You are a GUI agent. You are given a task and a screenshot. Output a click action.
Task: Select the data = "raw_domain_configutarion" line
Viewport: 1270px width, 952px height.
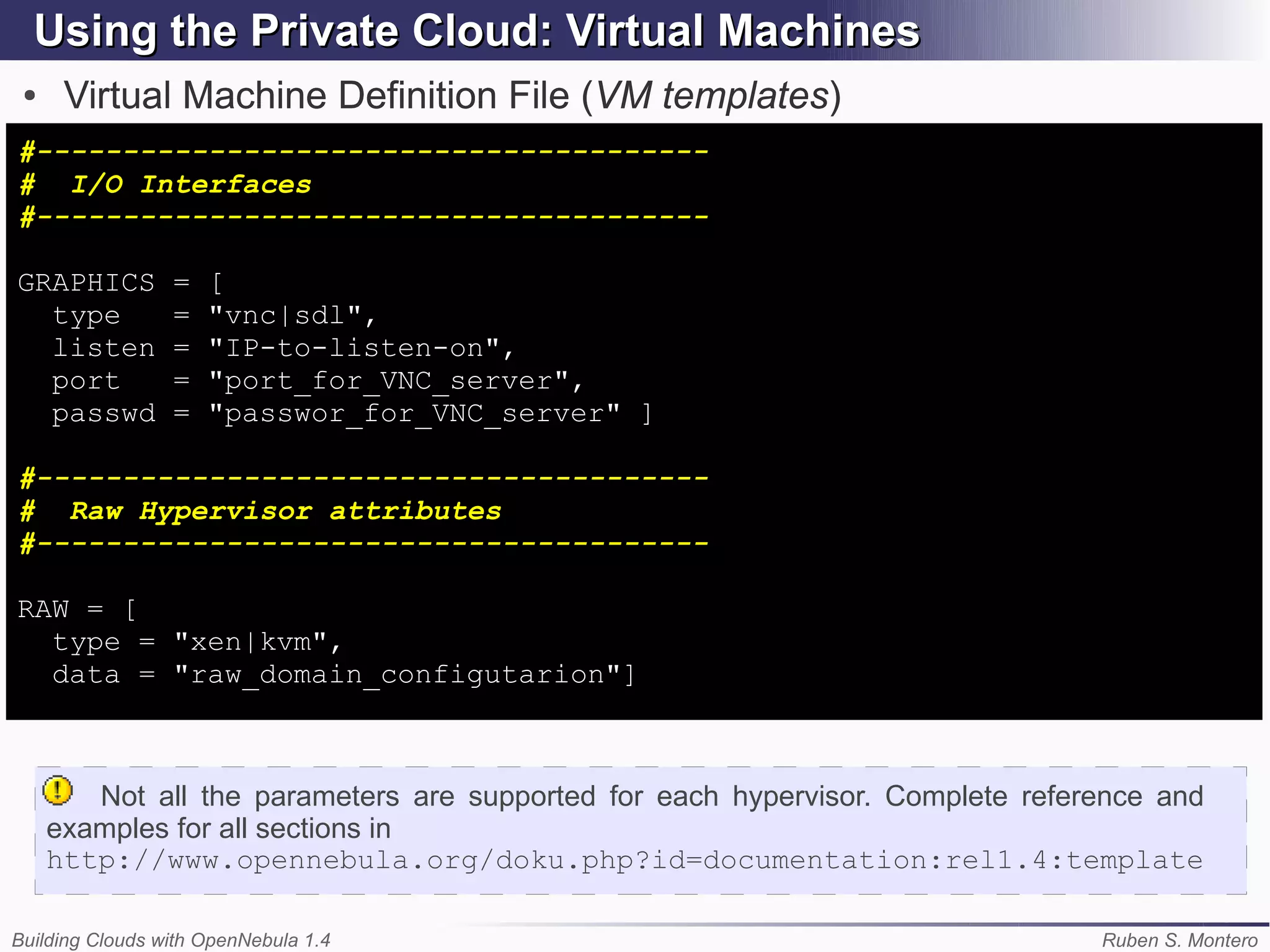coord(344,675)
